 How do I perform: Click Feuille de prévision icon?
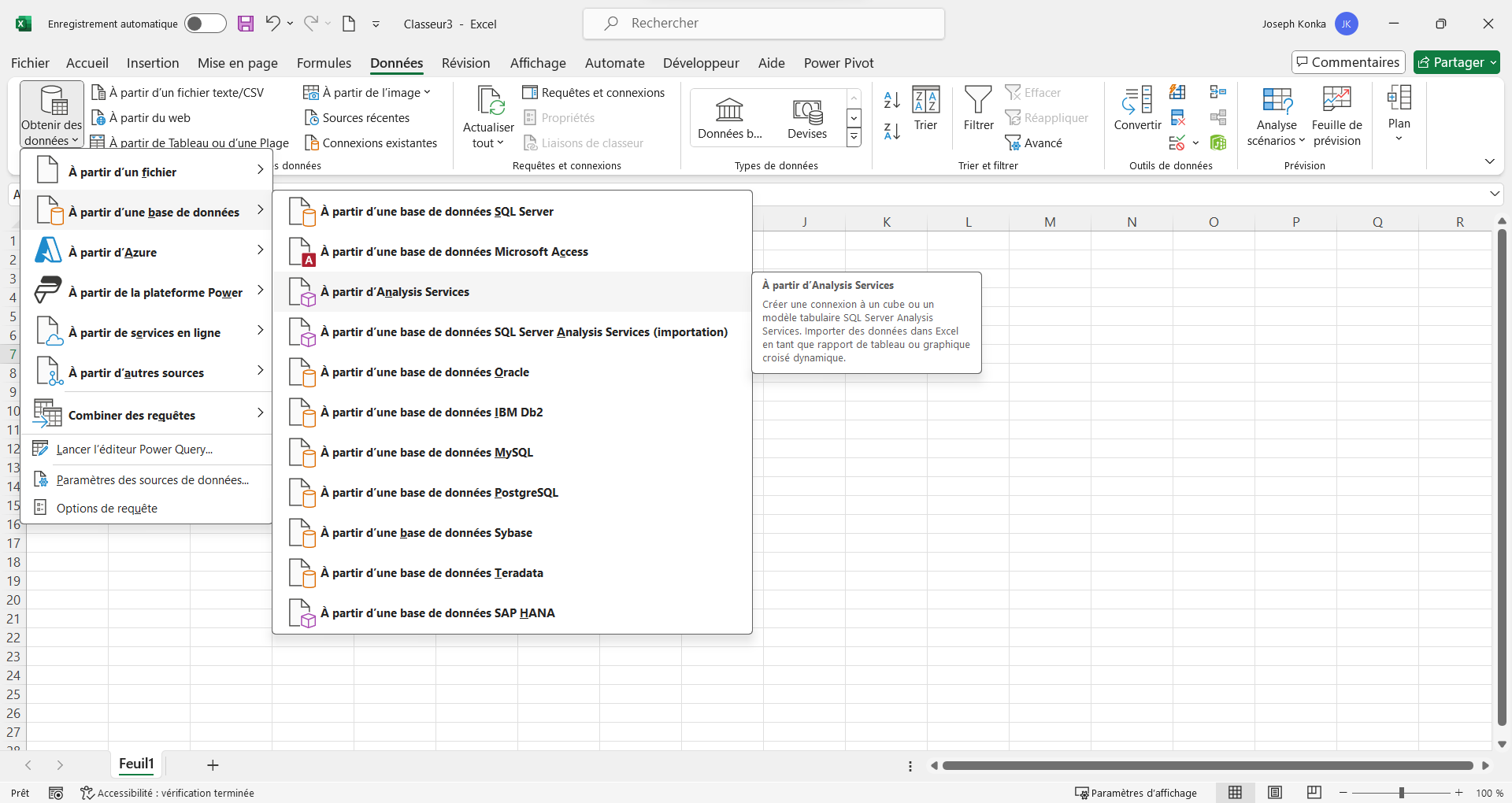pos(1336,117)
